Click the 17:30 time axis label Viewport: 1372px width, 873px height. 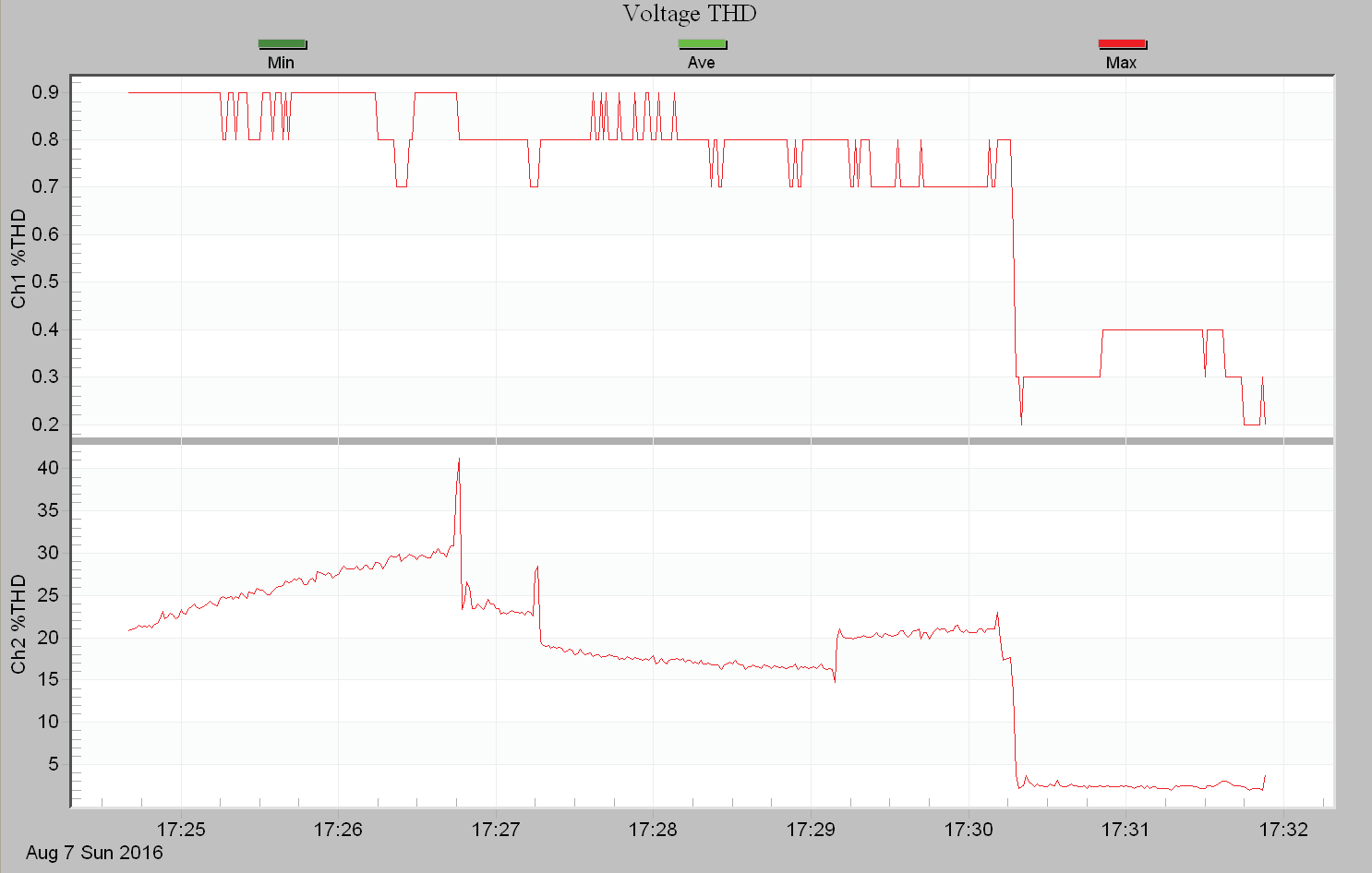pos(969,830)
